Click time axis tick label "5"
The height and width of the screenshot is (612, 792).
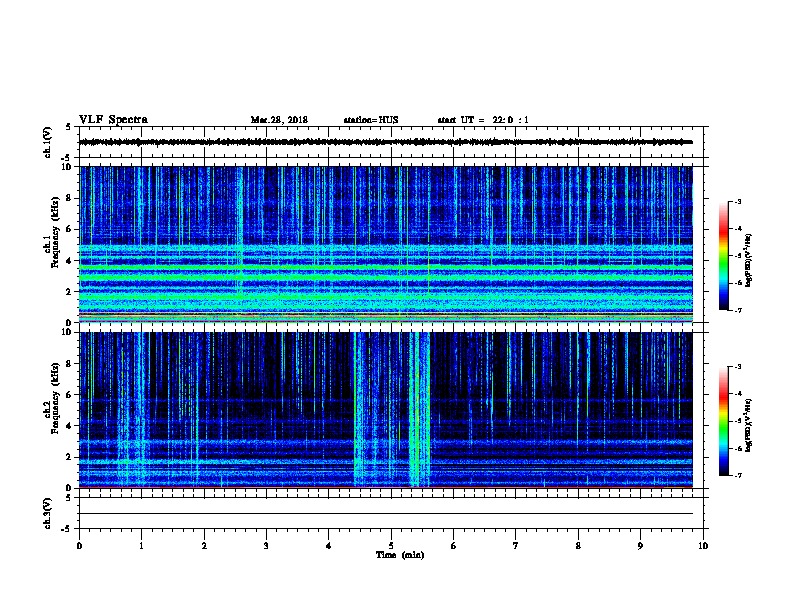[391, 546]
